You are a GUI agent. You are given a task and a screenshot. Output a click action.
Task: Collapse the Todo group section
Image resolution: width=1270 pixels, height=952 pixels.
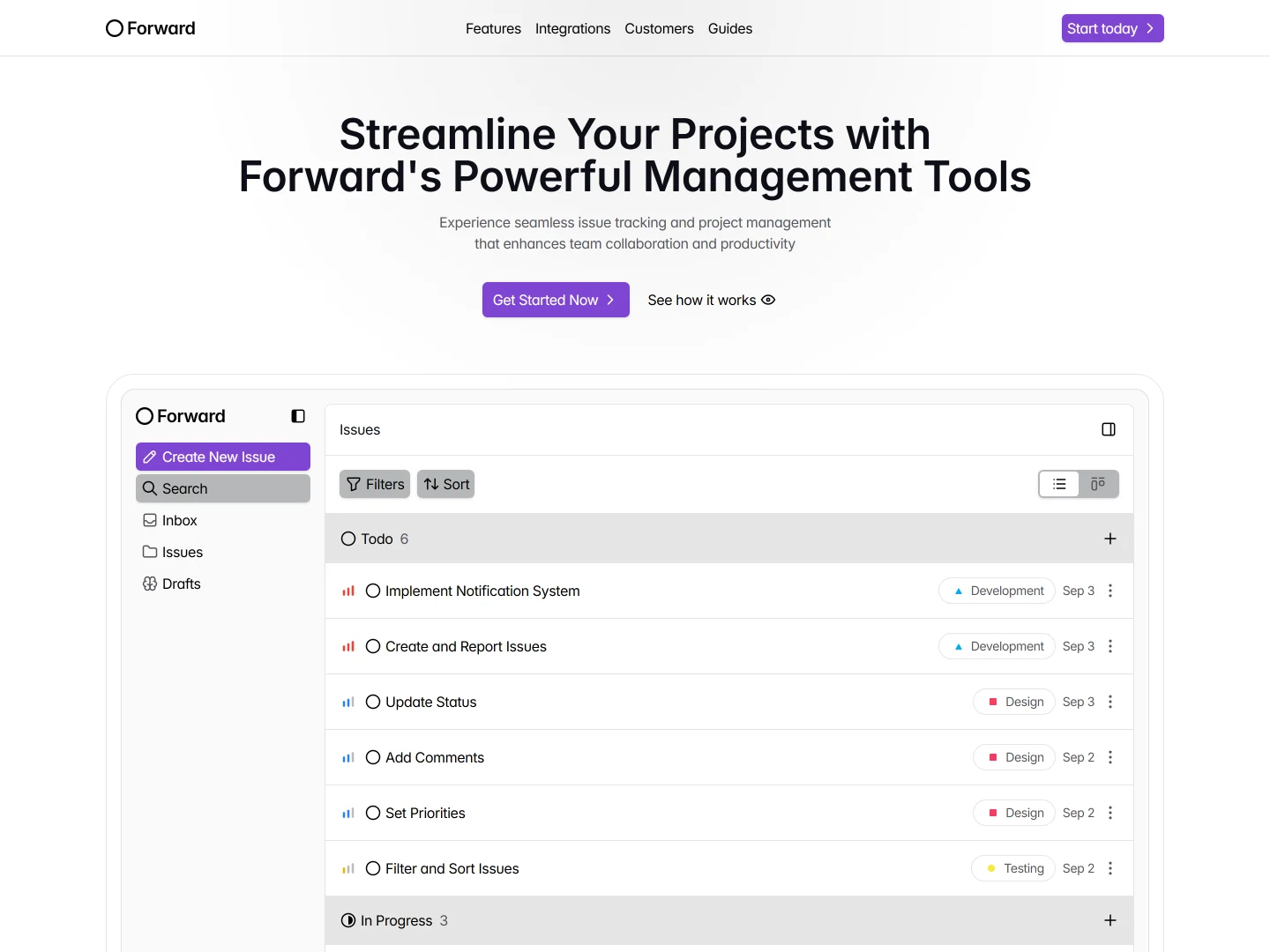coord(376,539)
